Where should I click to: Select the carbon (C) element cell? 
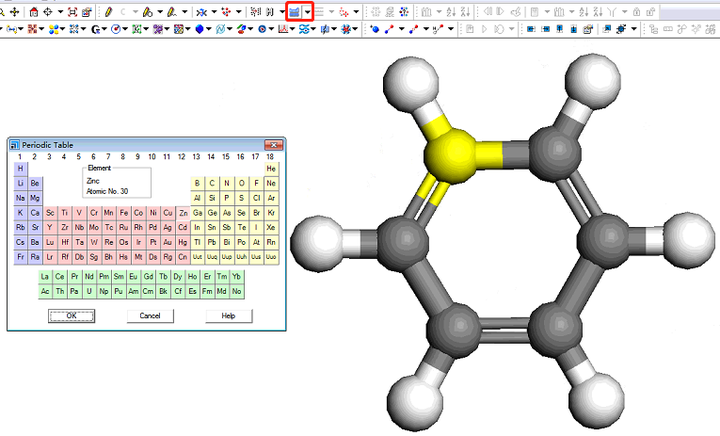212,183
